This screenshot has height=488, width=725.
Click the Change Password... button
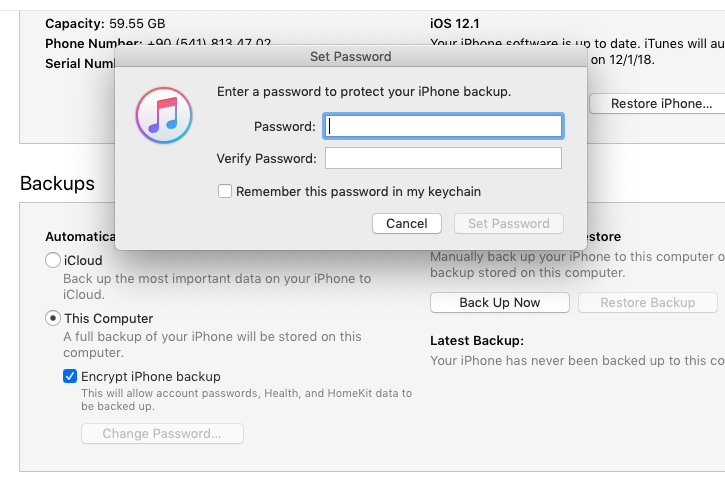point(162,434)
